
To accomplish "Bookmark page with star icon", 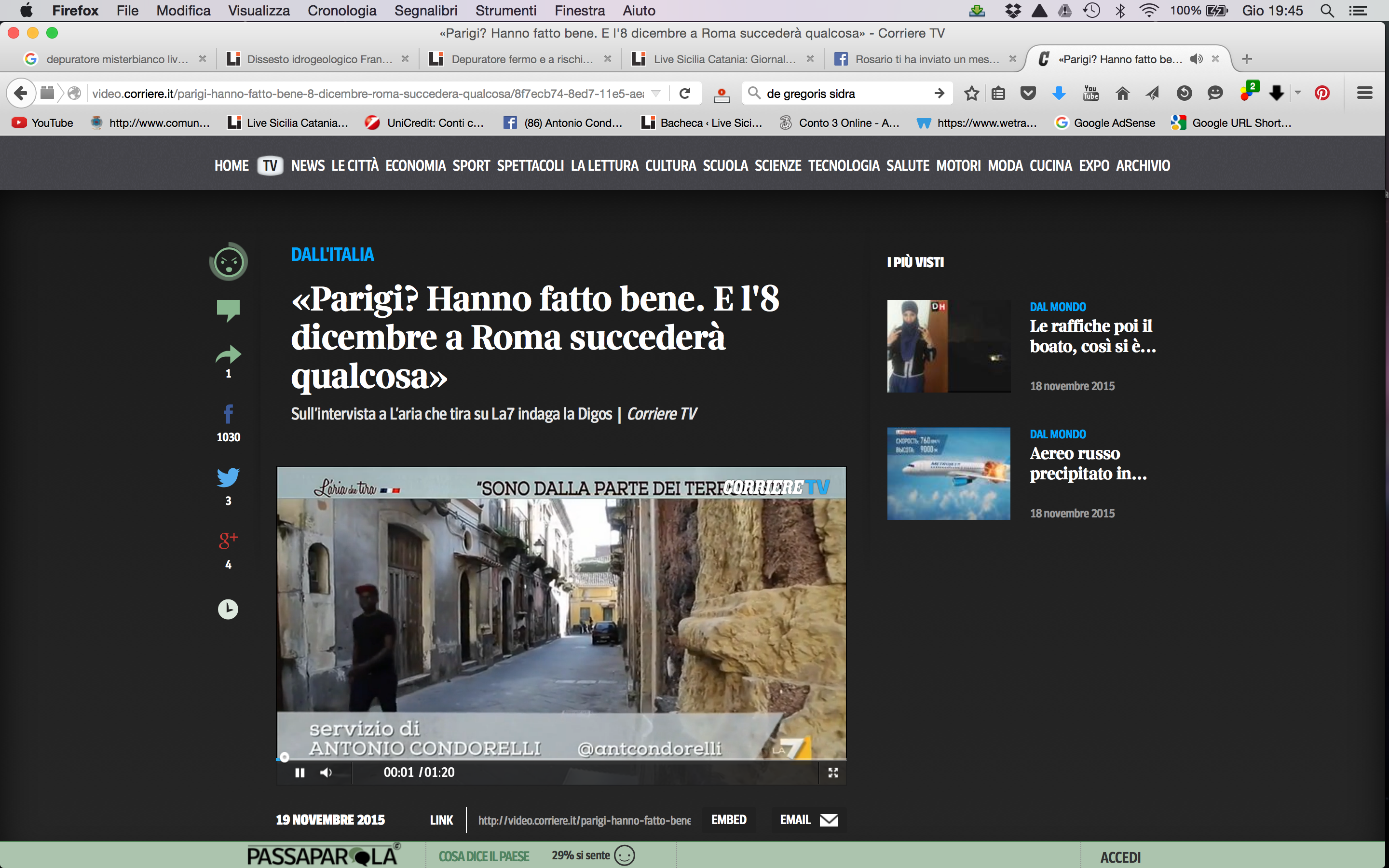I will click(971, 93).
